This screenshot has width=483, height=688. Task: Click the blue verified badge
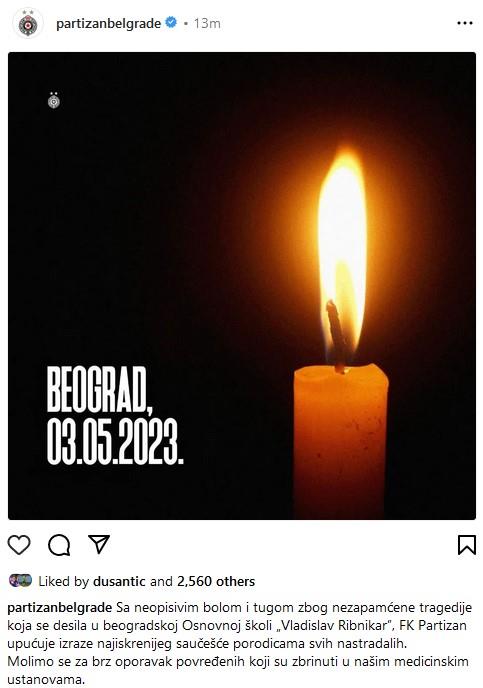tap(171, 22)
